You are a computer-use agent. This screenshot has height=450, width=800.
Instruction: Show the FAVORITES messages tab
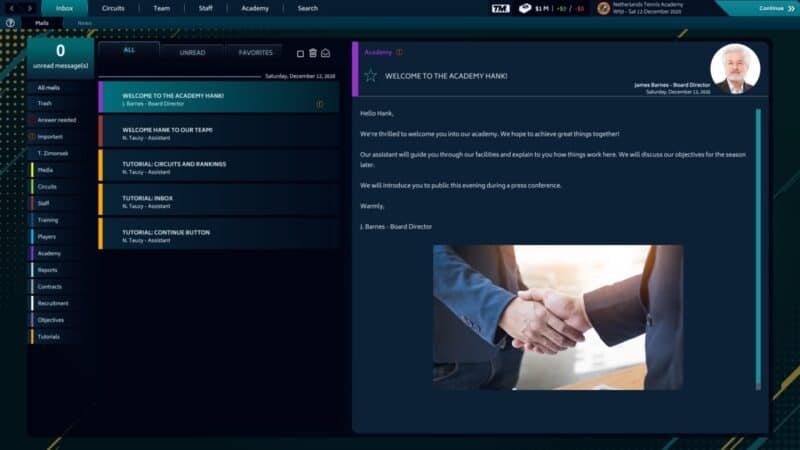tap(256, 52)
